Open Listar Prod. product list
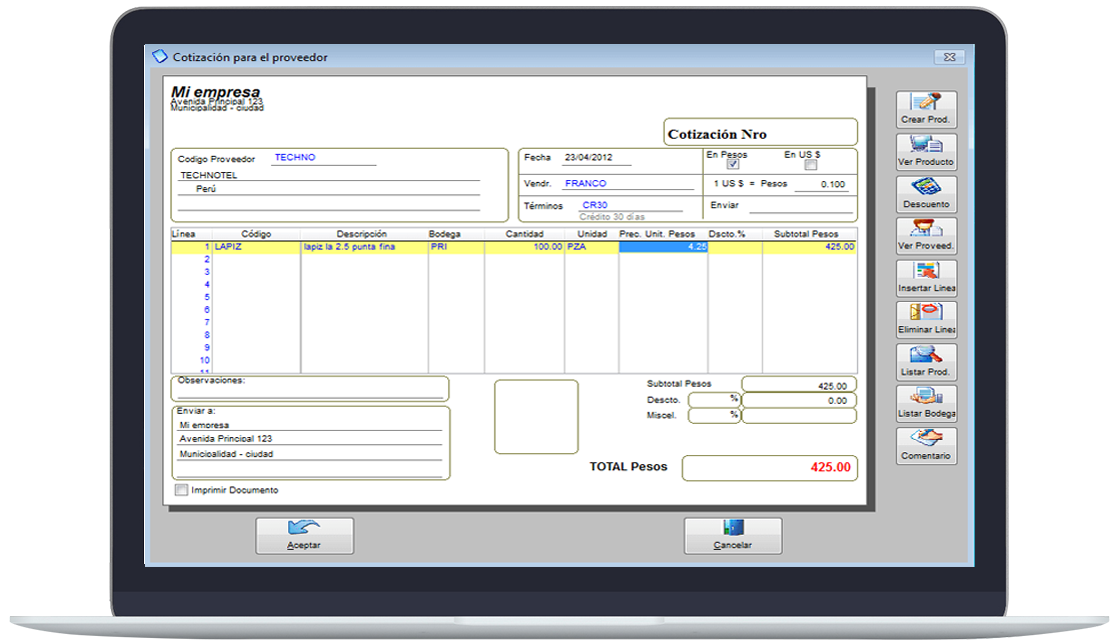The image size is (1120, 640). (926, 361)
